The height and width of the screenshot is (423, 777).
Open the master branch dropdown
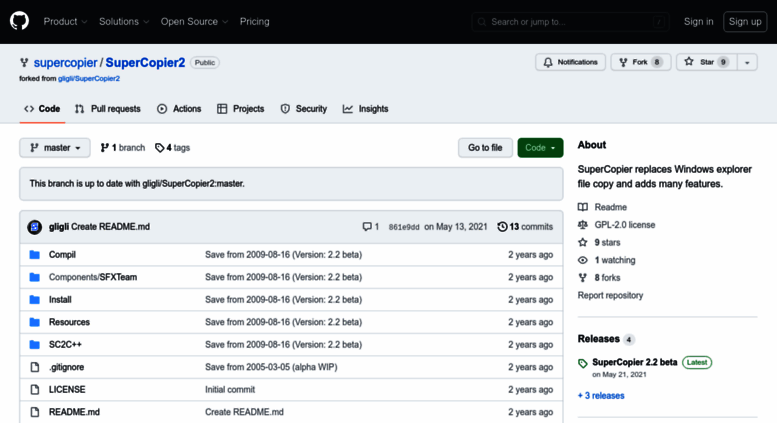pos(55,148)
